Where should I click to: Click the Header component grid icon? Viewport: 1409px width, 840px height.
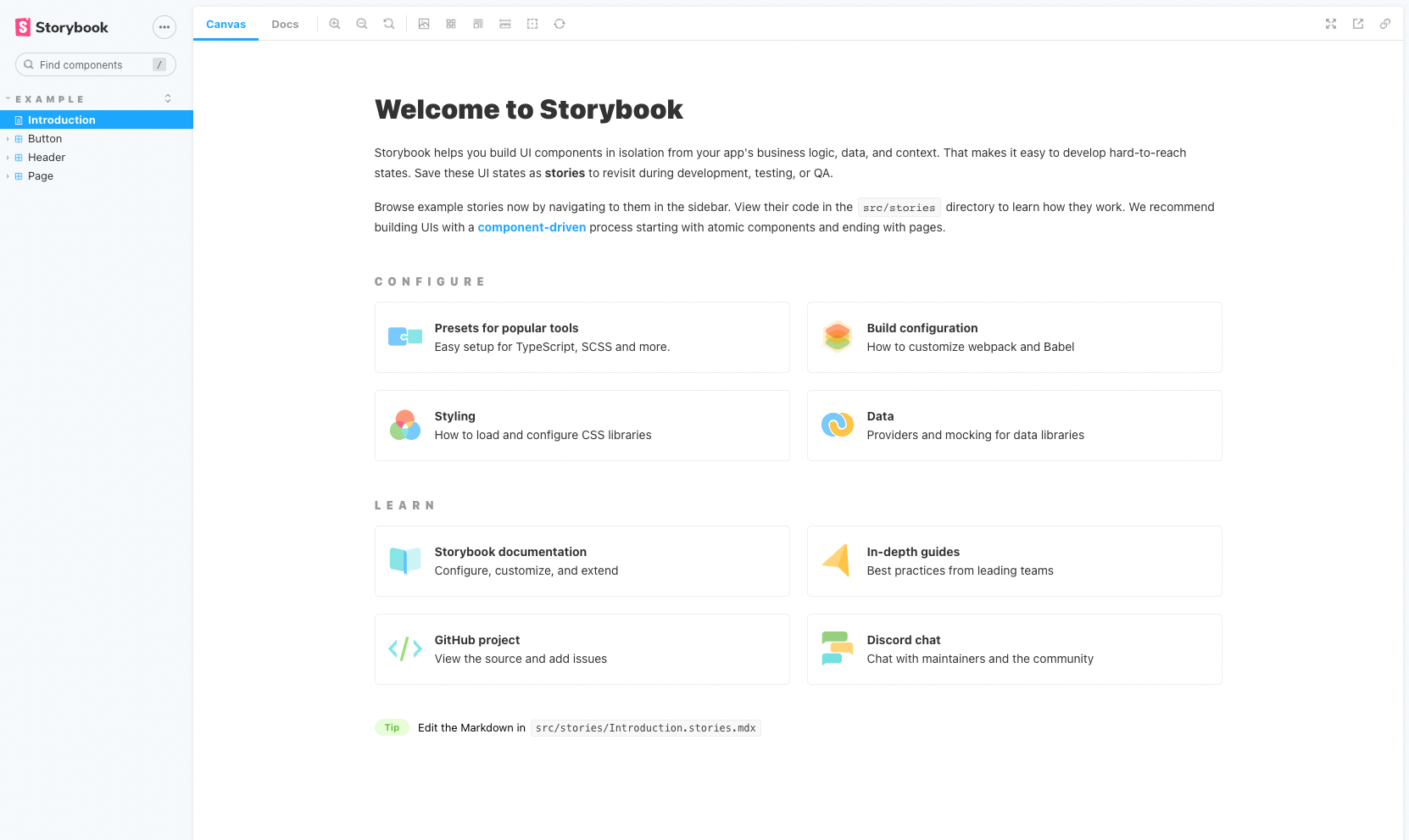(19, 158)
